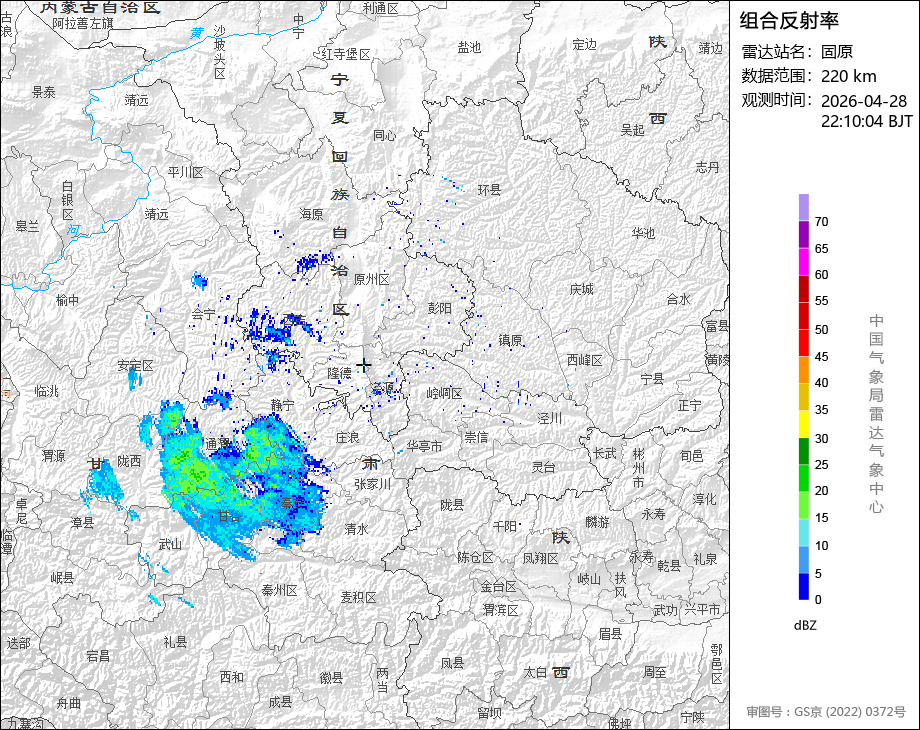Click the 崆峒区 place label
Viewport: 920px width, 730px height.
444,393
